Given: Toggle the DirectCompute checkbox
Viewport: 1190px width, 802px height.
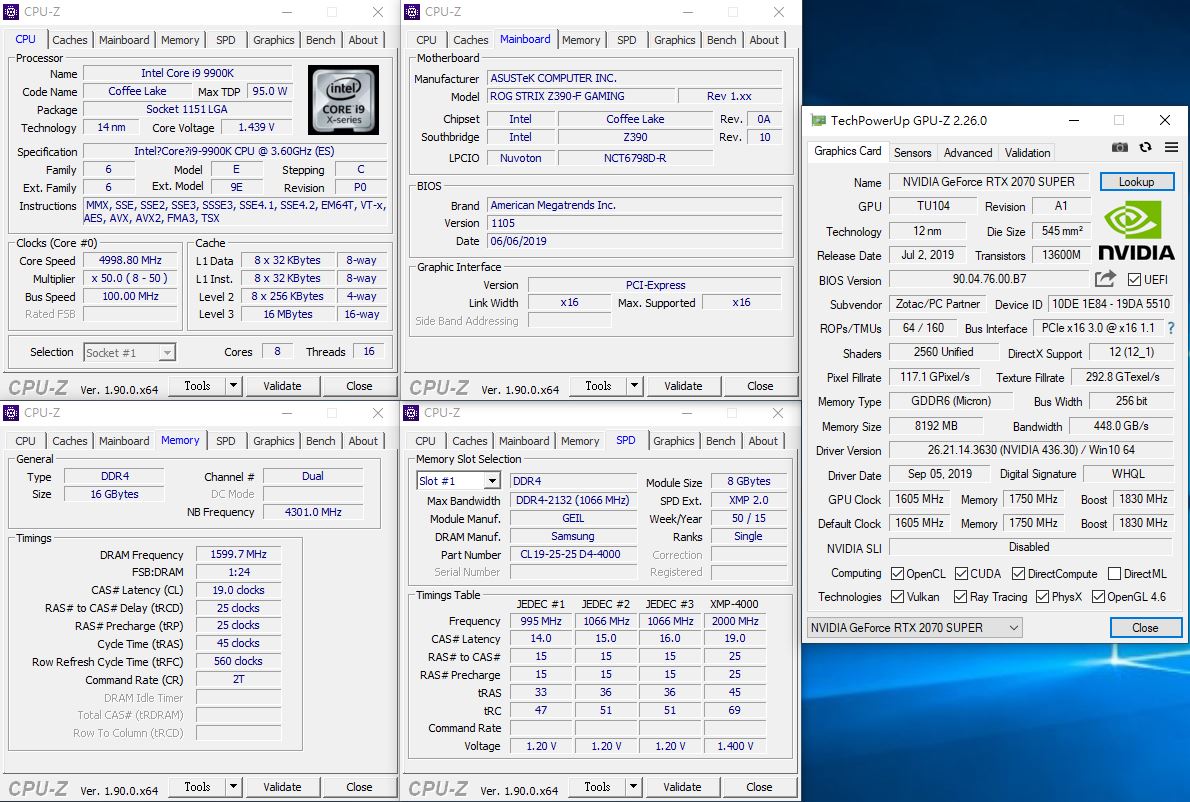Looking at the screenshot, I should [x=1018, y=574].
